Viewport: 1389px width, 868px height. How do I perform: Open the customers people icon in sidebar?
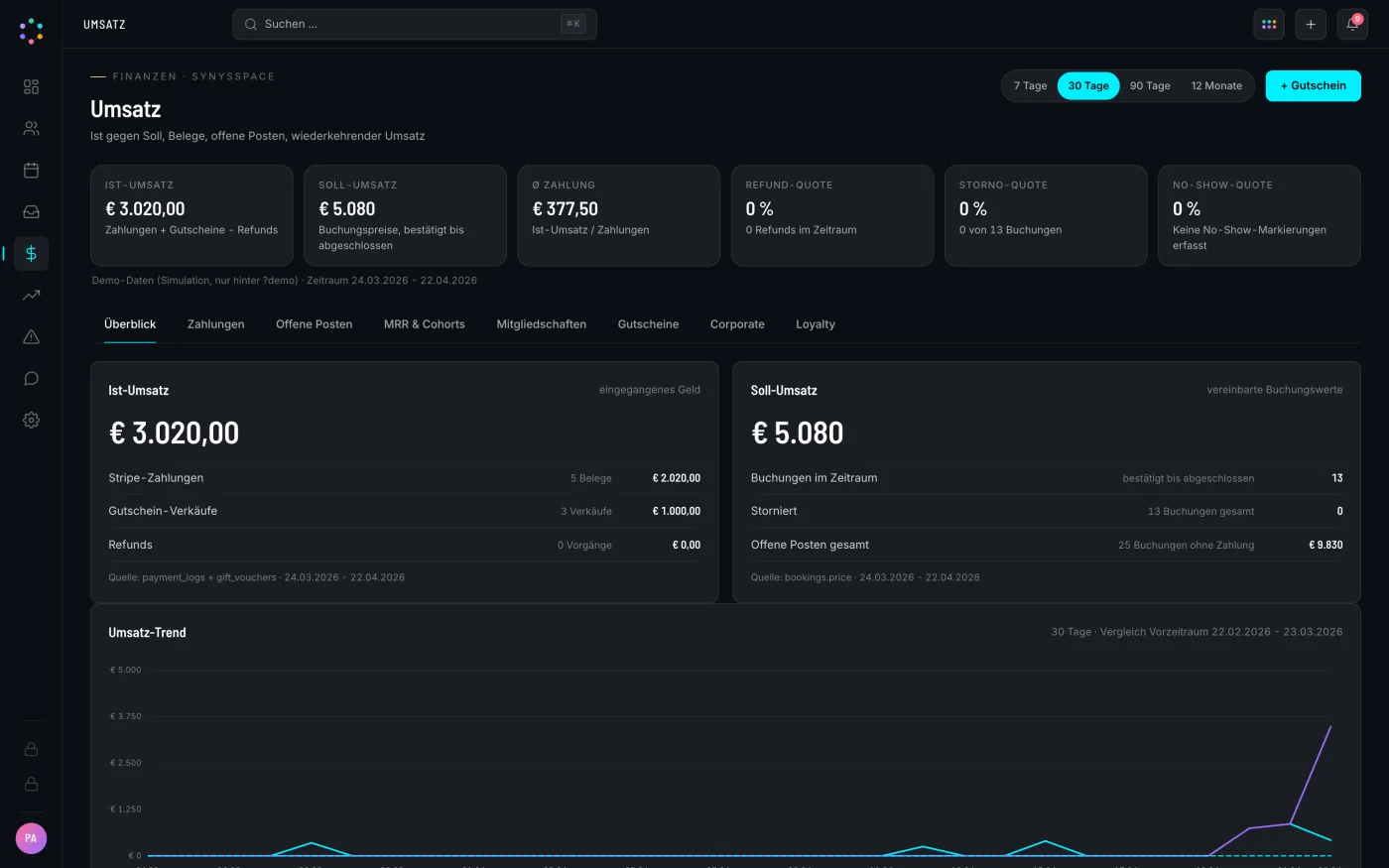click(x=31, y=129)
